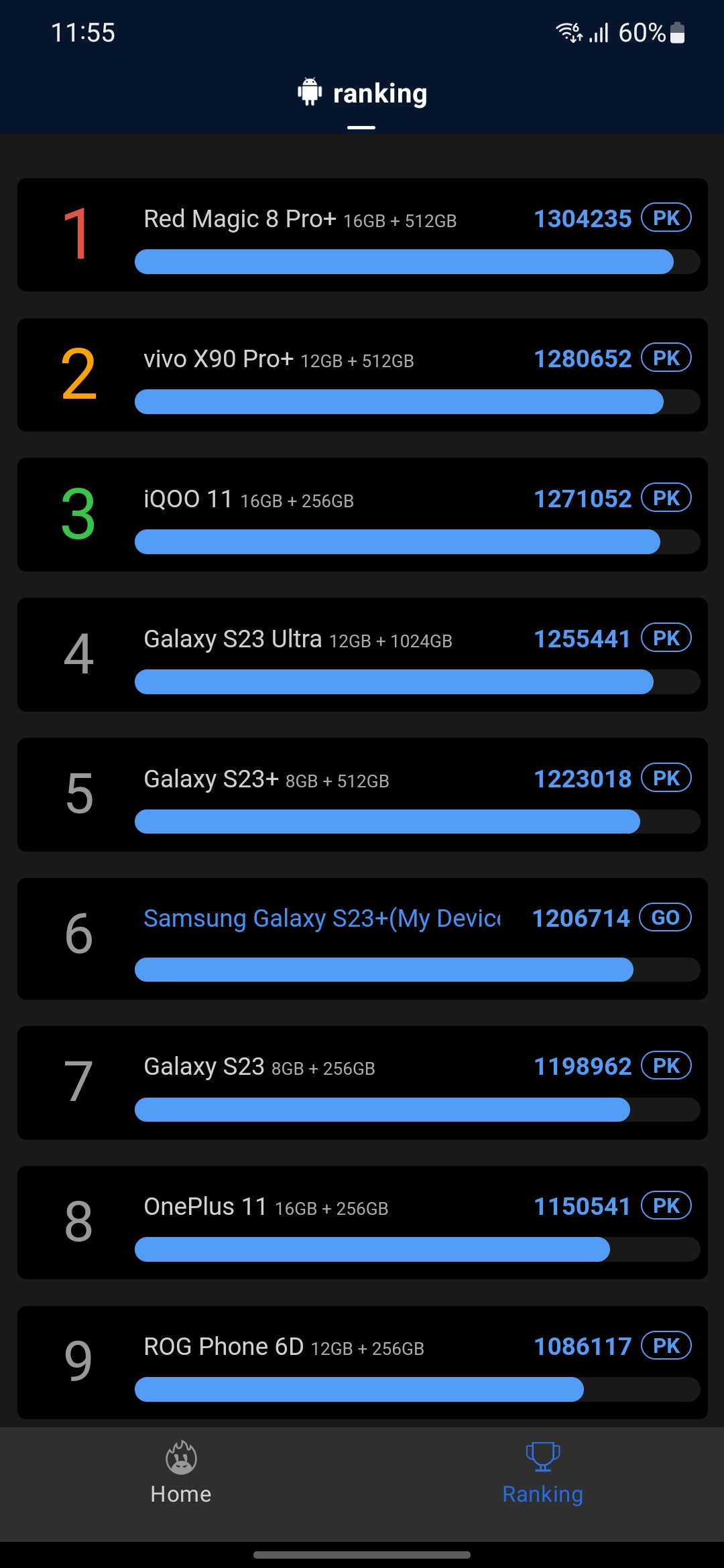Image resolution: width=724 pixels, height=1568 pixels.
Task: Open Samsung Galaxy S23+ (My Device) link
Action: pos(322,918)
